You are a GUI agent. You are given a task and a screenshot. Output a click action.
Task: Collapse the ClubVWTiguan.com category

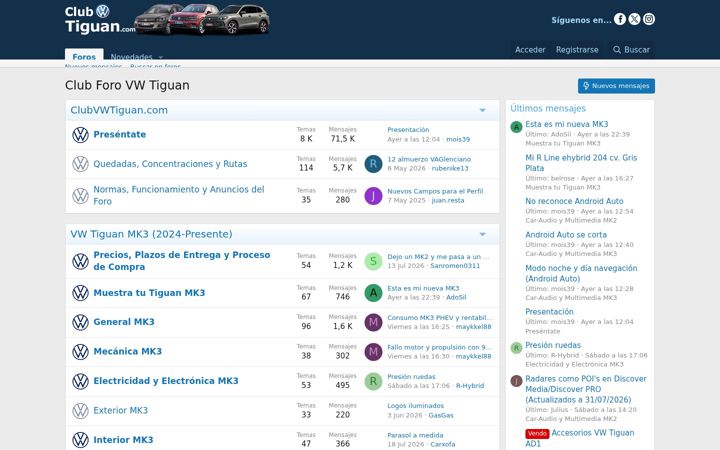483,110
